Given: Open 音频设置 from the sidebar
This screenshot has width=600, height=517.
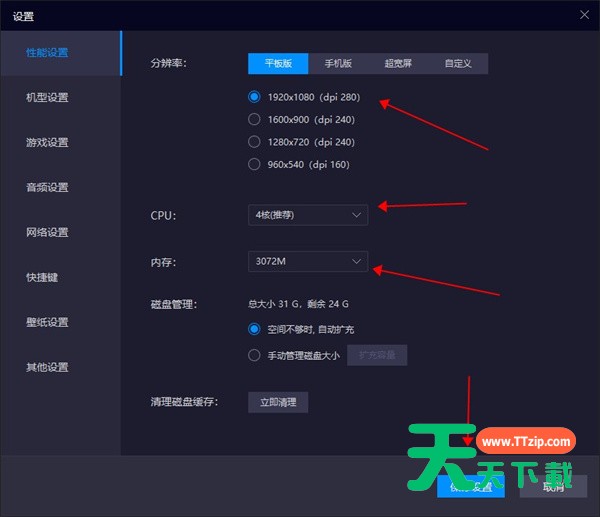Looking at the screenshot, I should point(48,188).
